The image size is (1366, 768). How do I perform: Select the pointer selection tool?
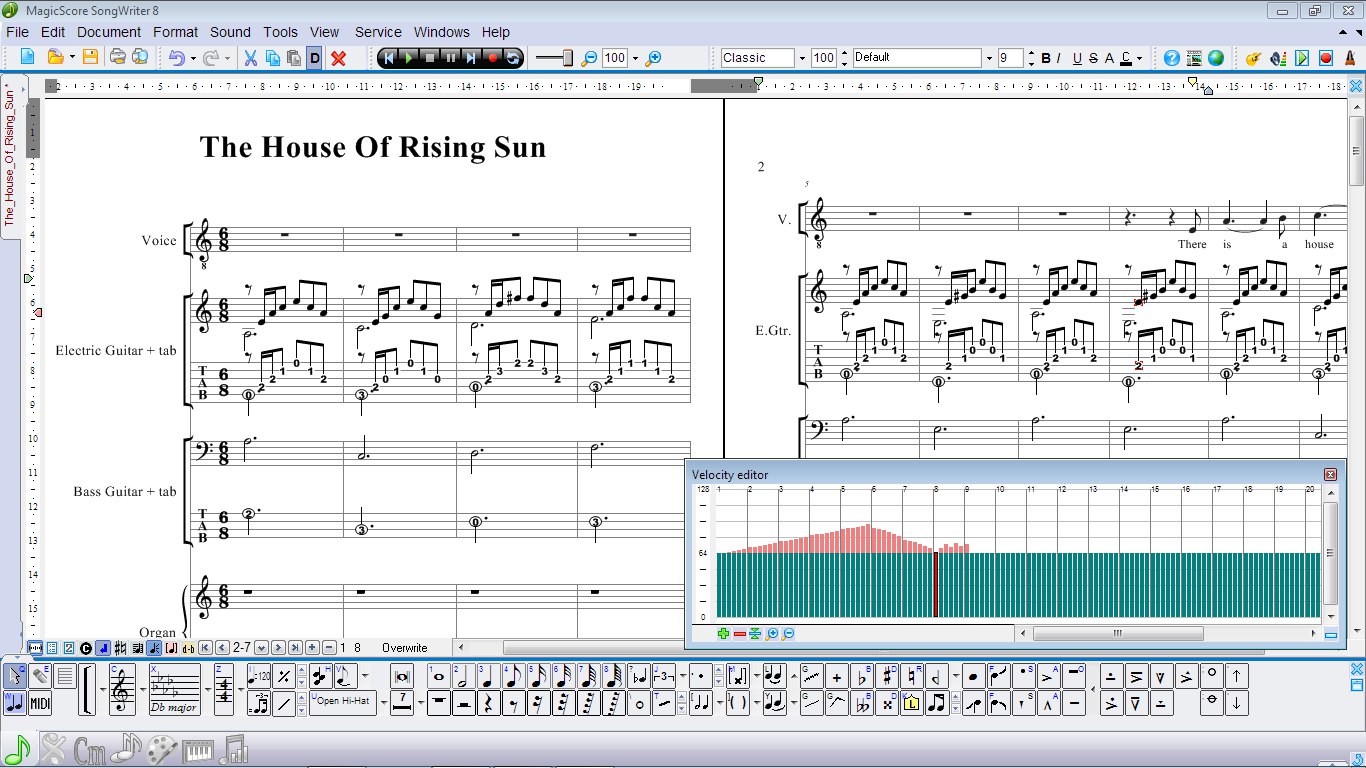tap(15, 676)
